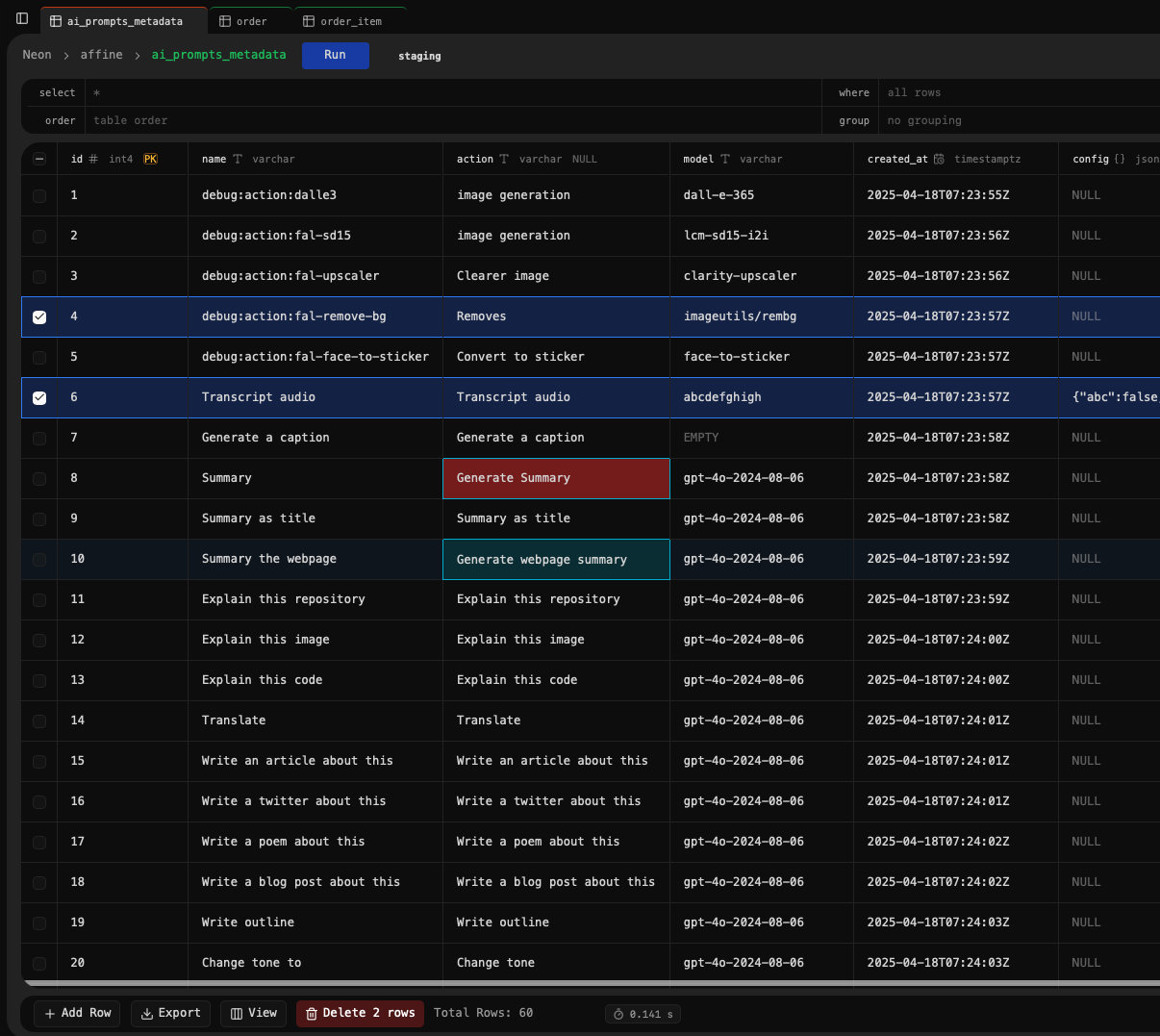Click the 'Total Rows: 60' status text
The width and height of the screenshot is (1160, 1036).
(x=483, y=1013)
